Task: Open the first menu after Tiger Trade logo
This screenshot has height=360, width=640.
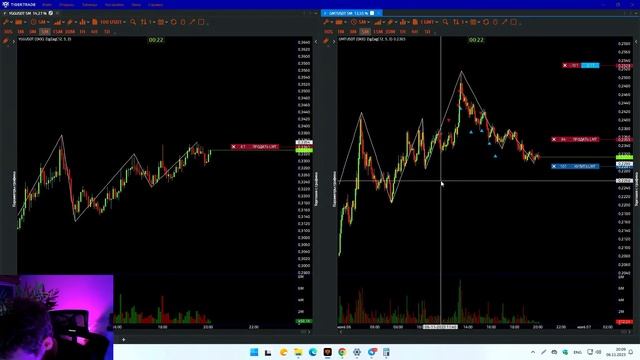Action: pos(47,5)
